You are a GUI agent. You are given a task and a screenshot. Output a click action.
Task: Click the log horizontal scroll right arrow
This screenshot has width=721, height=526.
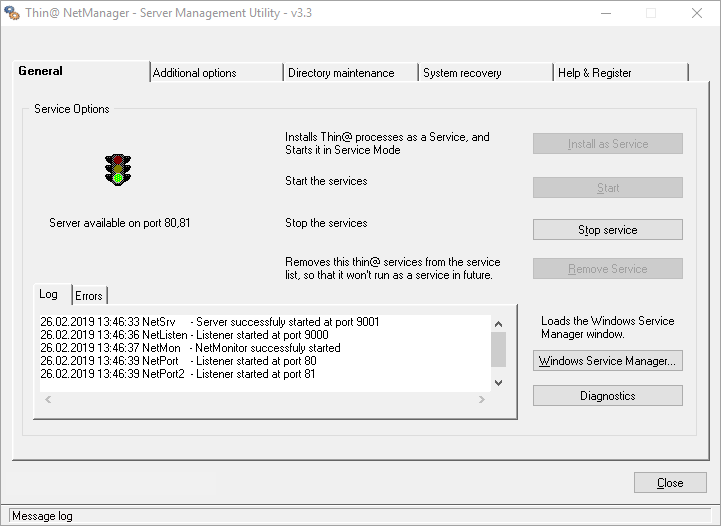(482, 400)
